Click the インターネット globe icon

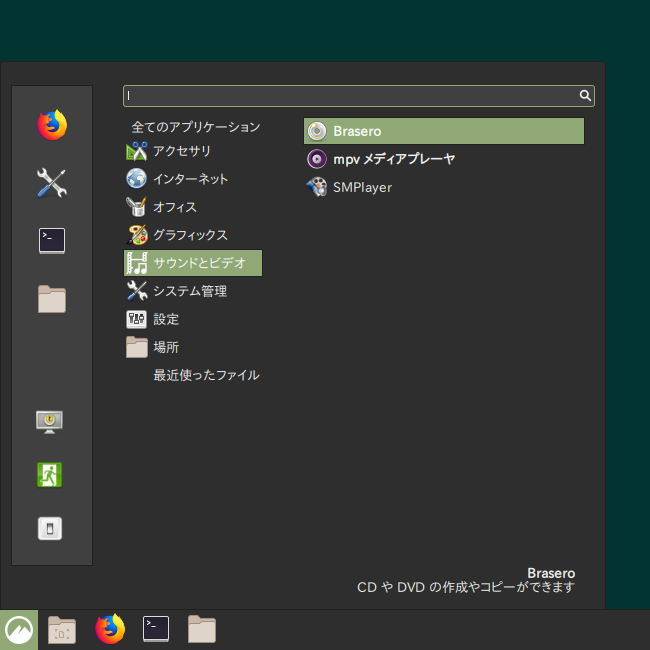coord(136,179)
